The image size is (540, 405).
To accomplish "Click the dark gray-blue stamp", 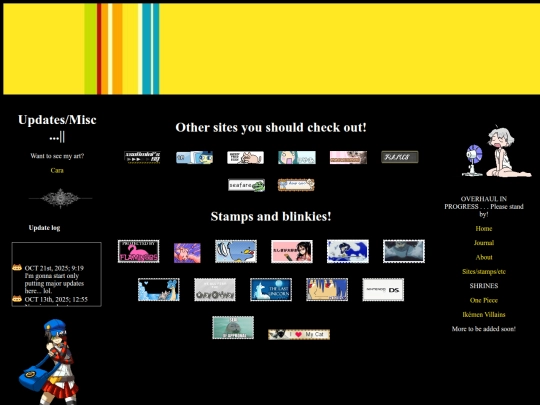I will click(404, 251).
